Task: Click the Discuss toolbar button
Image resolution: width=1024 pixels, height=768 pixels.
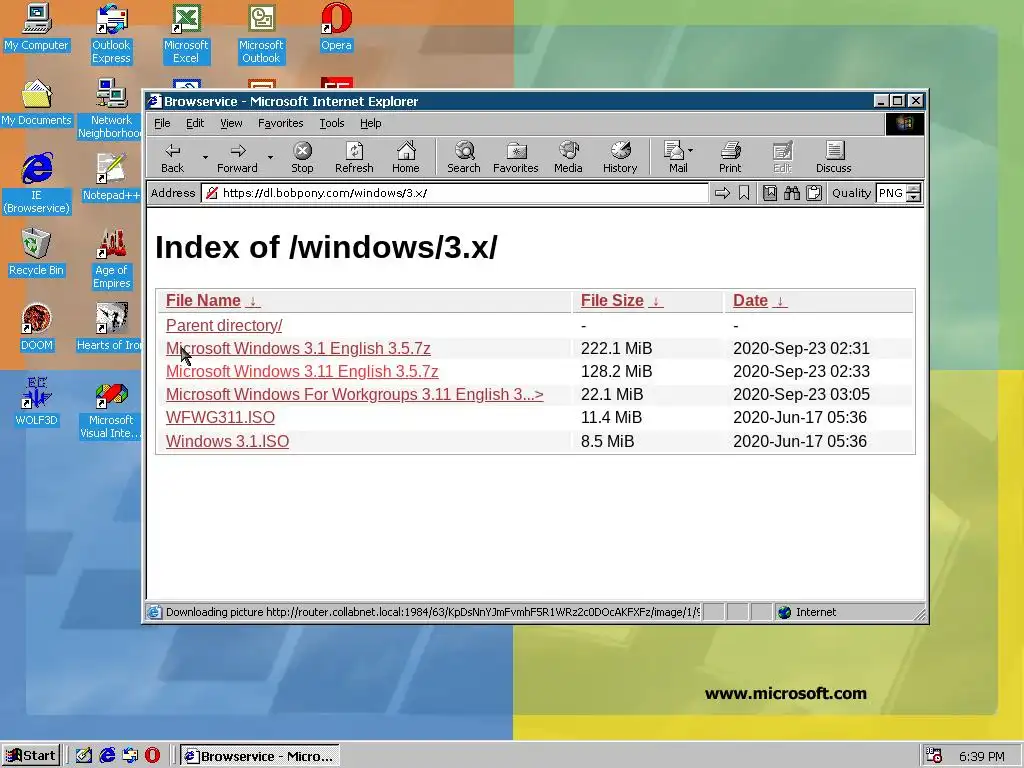Action: pyautogui.click(x=833, y=158)
